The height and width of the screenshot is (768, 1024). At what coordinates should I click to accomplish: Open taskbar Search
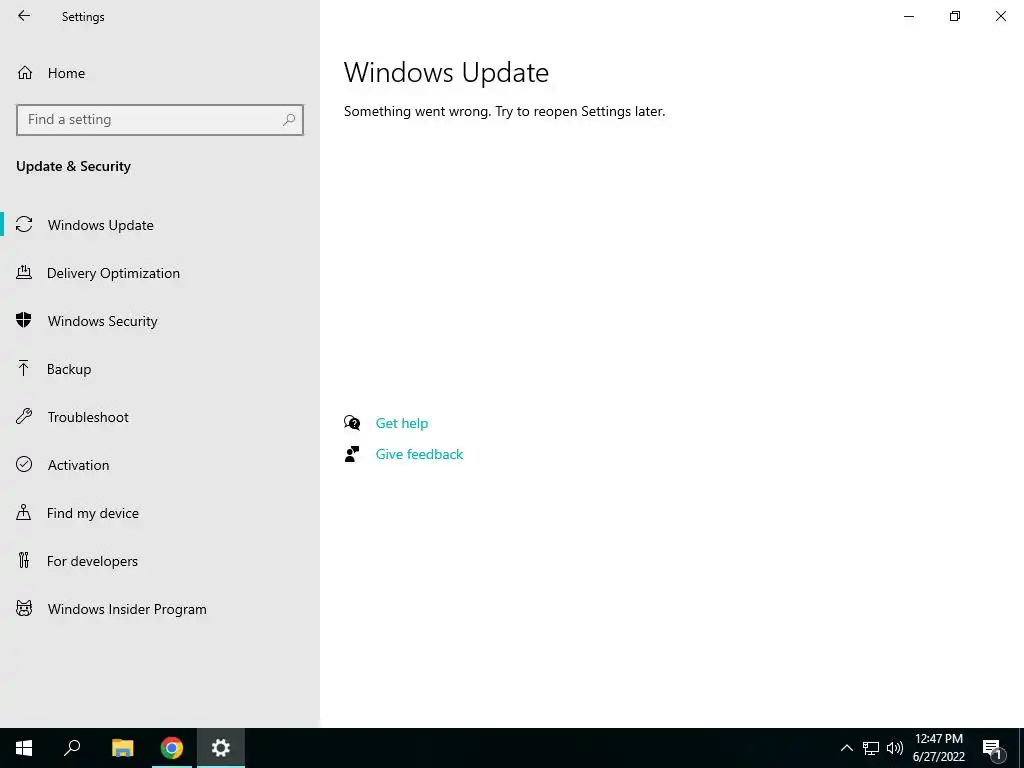[72, 748]
